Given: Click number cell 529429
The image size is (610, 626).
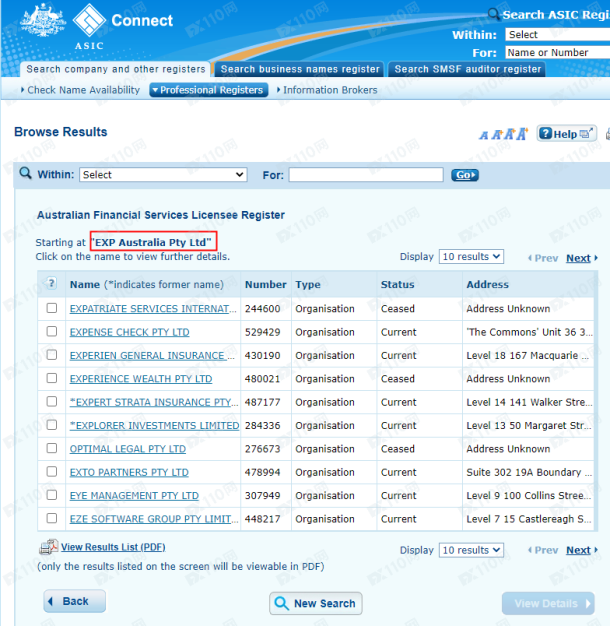Looking at the screenshot, I should pyautogui.click(x=263, y=332).
